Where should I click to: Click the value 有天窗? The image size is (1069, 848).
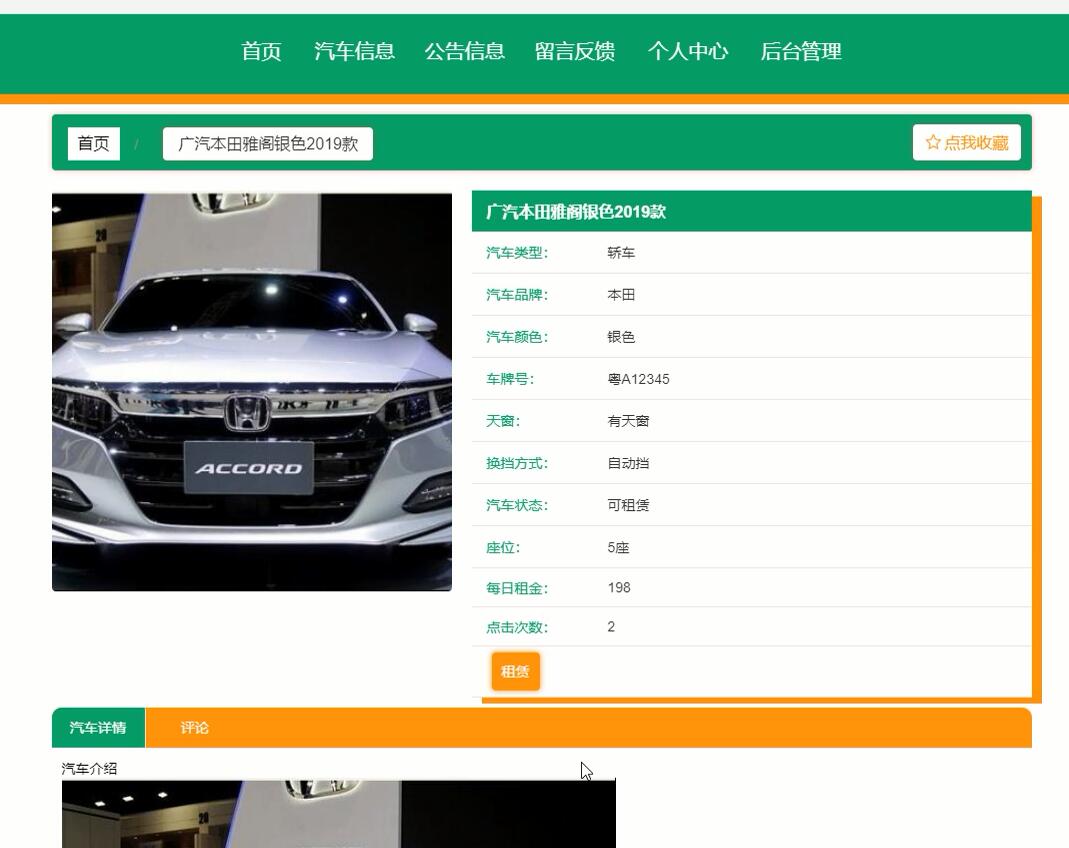[628, 421]
